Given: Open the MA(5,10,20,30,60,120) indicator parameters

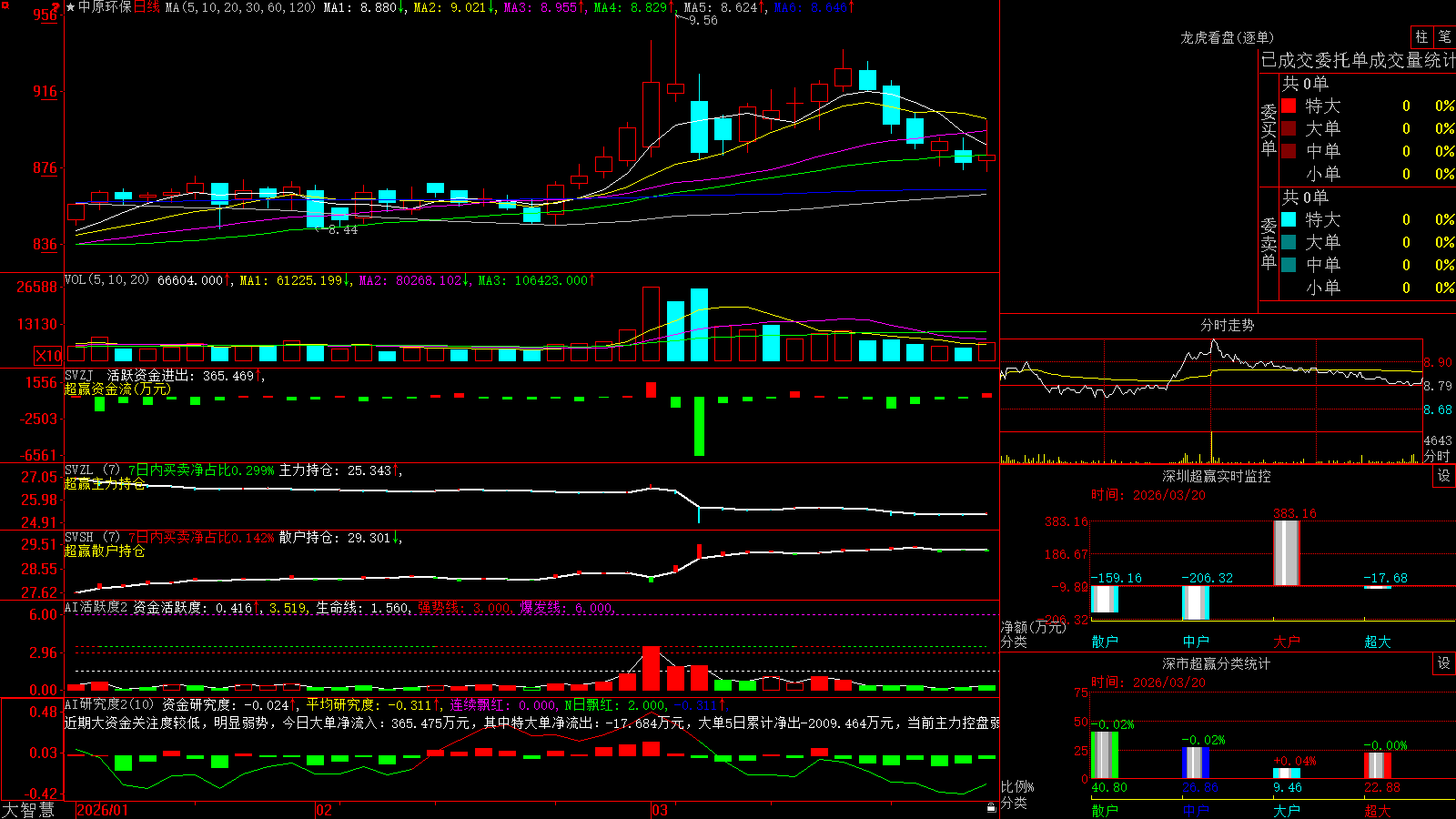Looking at the screenshot, I should point(240,7).
